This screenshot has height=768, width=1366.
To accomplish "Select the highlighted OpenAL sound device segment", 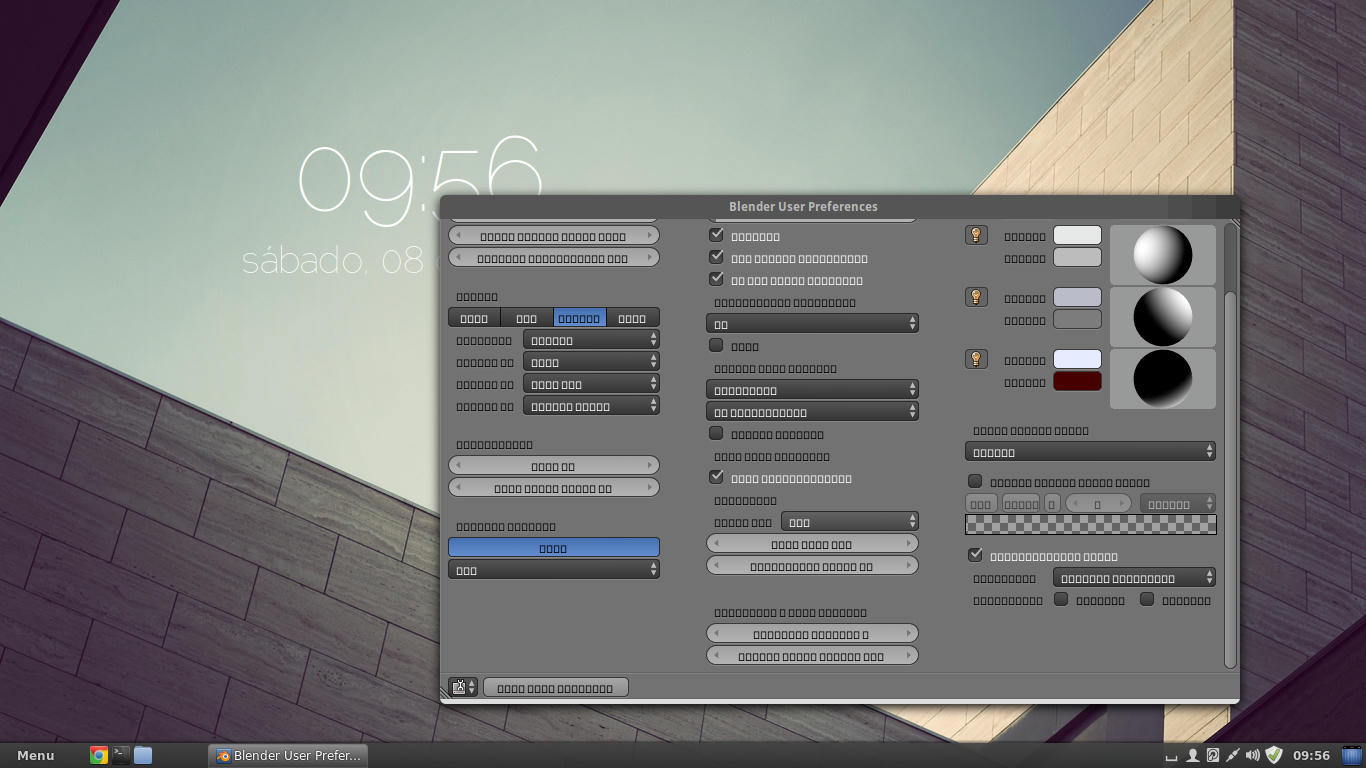I will click(580, 318).
